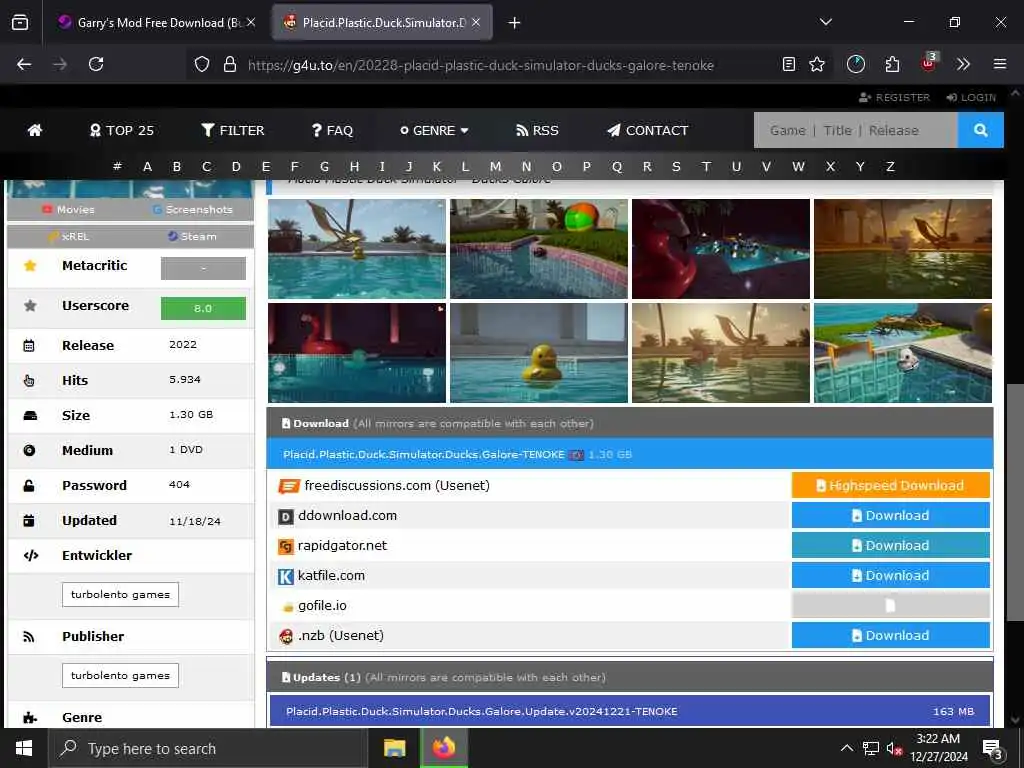Open the TOP 25 page

click(x=122, y=130)
